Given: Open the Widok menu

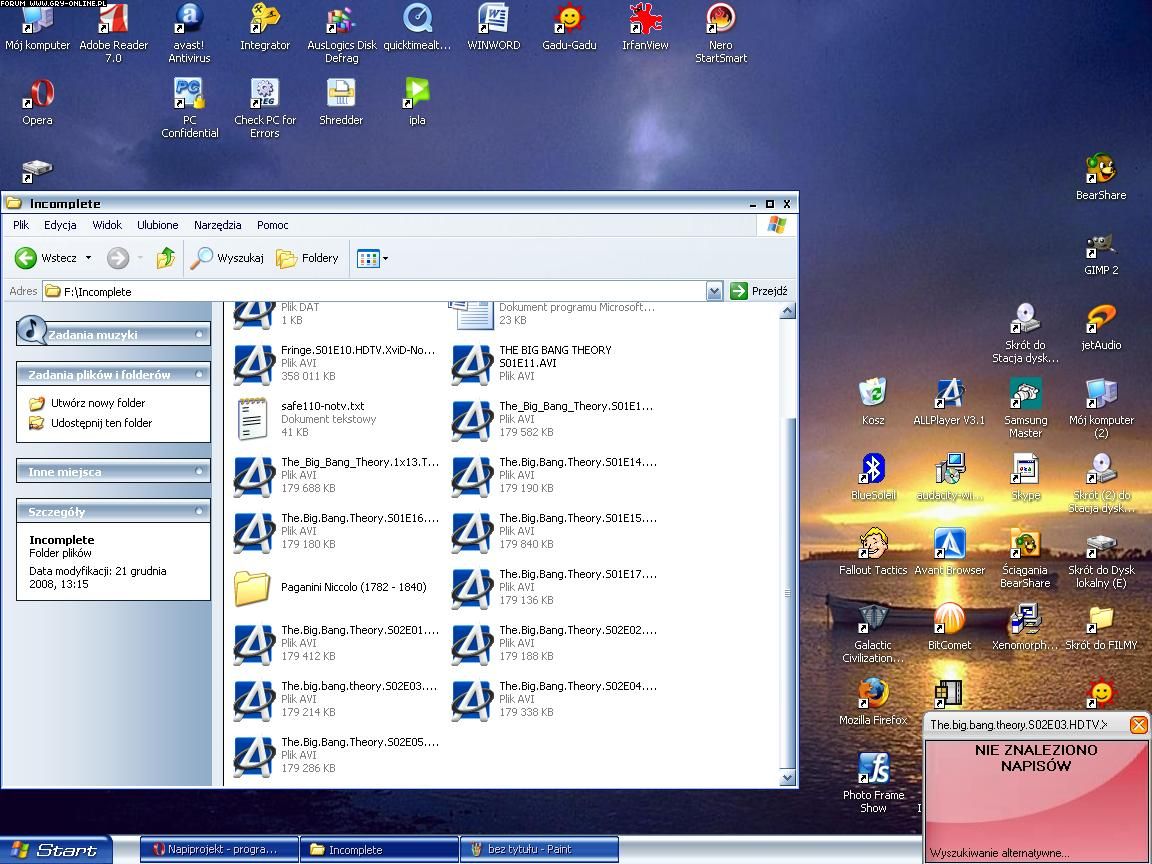Looking at the screenshot, I should (x=107, y=225).
